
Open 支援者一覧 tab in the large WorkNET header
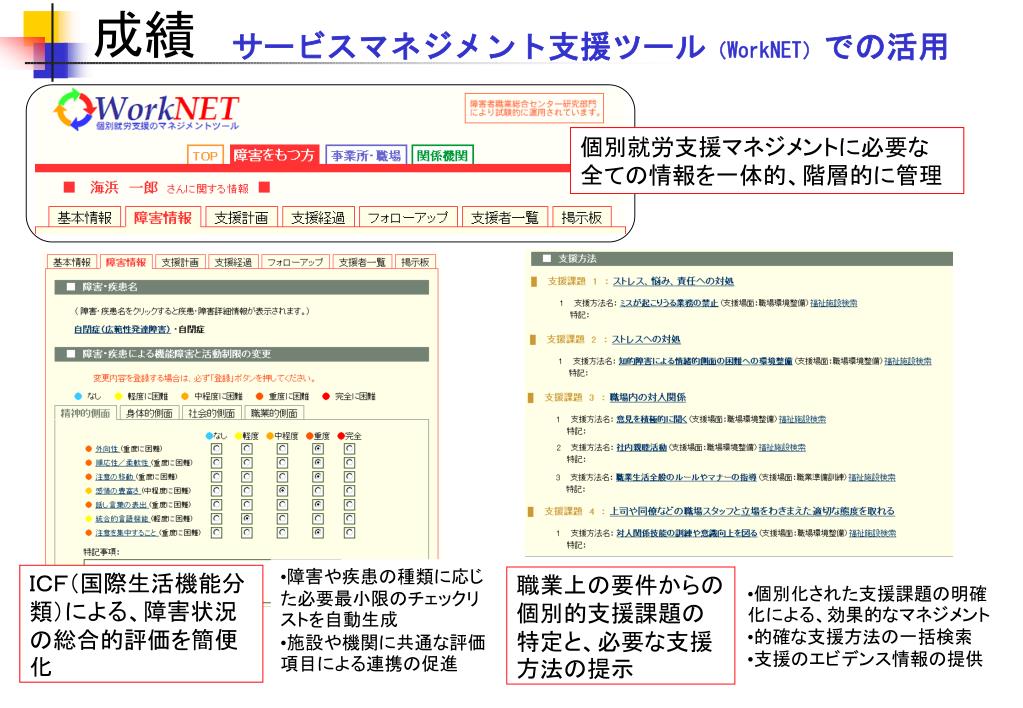505,217
